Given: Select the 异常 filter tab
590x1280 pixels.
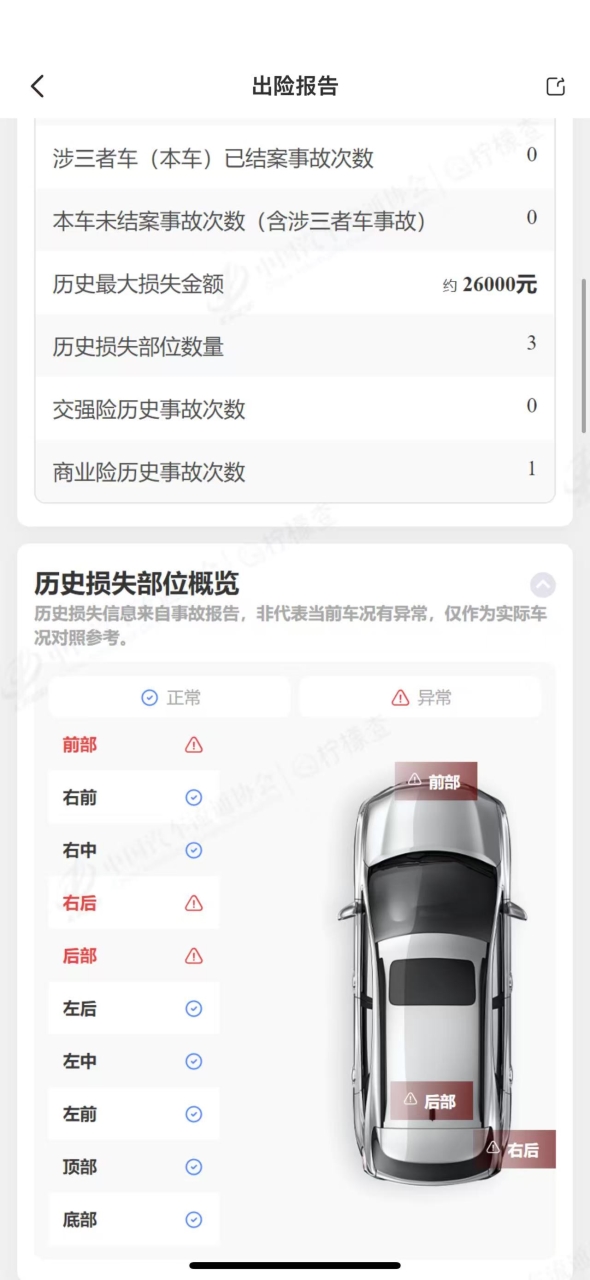Looking at the screenshot, I should [420, 698].
